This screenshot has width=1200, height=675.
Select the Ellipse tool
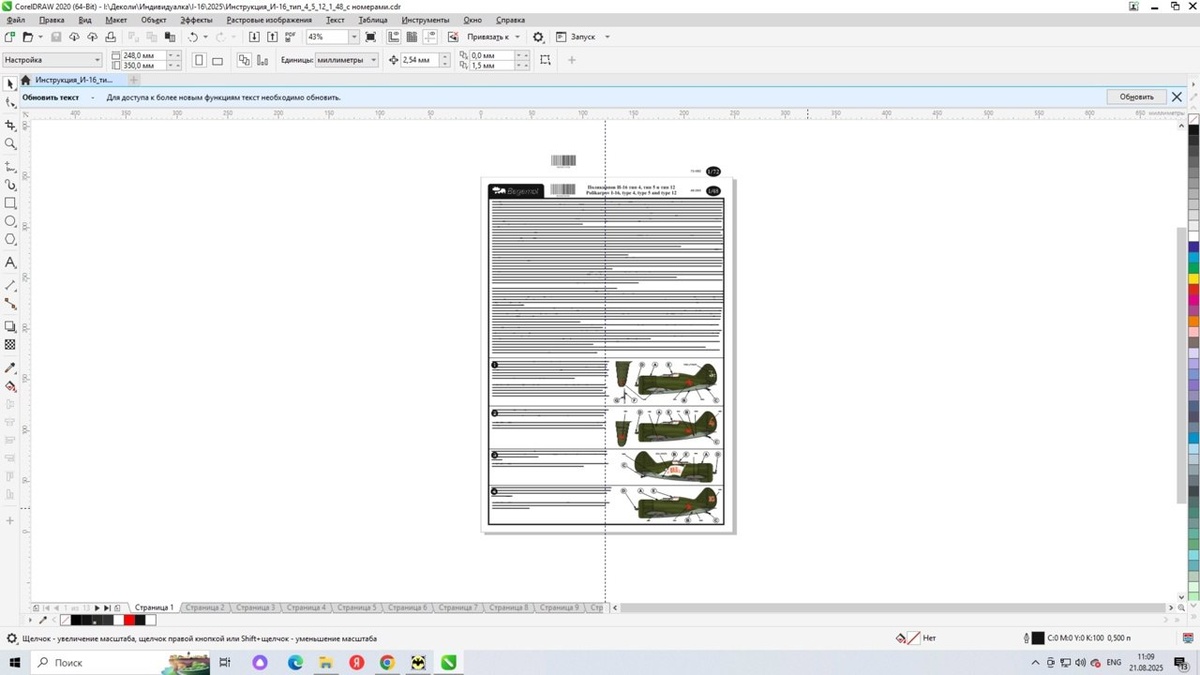coord(10,221)
